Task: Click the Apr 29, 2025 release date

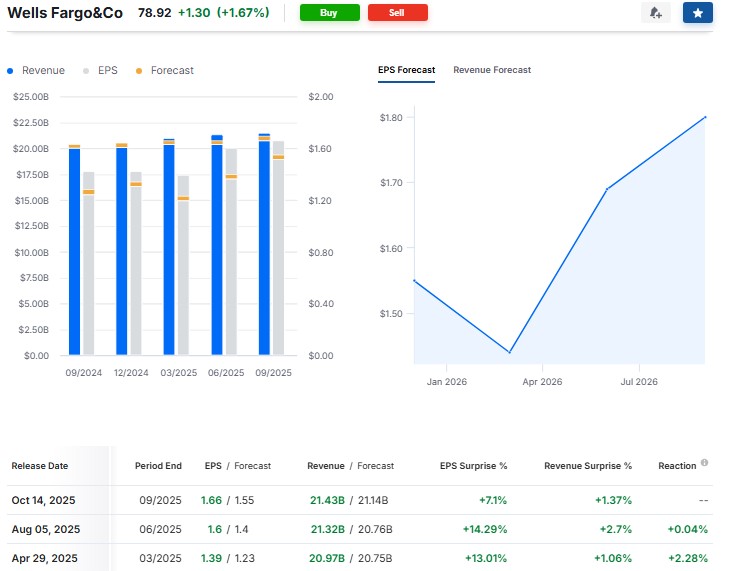Action: coord(44,558)
